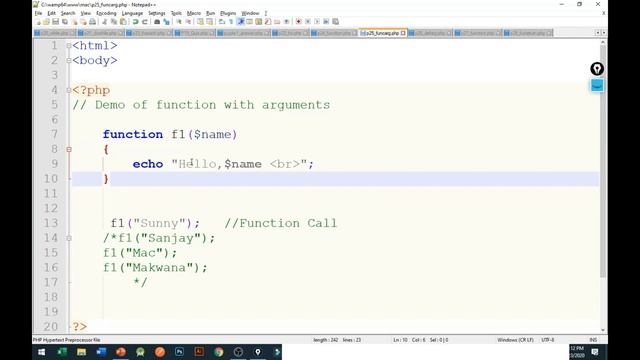Open the Search menu
The image size is (640, 360).
68,13
